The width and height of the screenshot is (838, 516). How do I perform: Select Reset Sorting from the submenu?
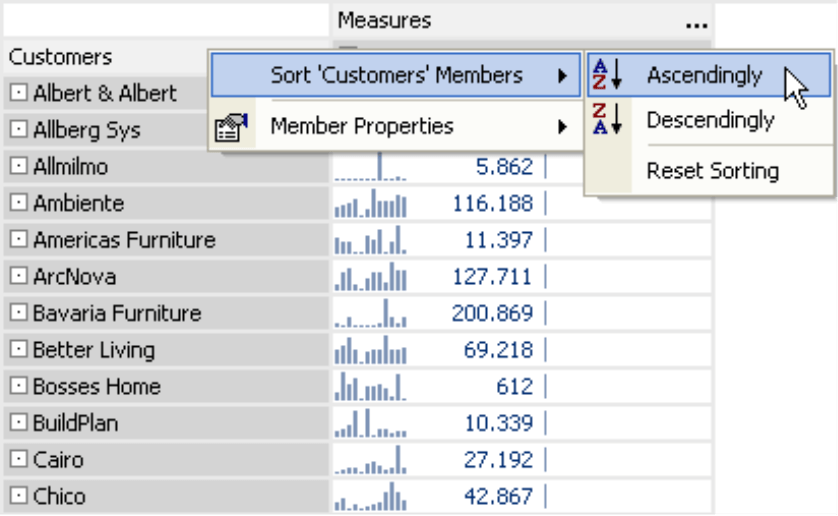[712, 171]
